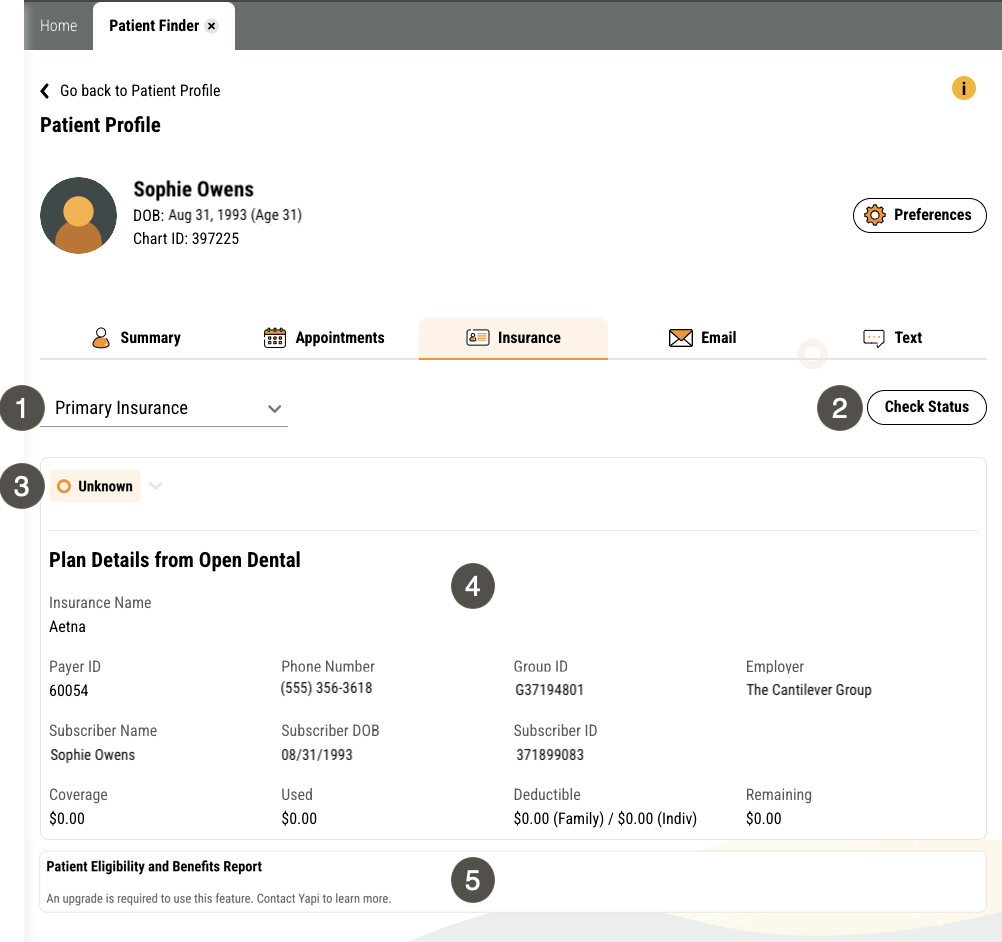Click the patient name Sophie Owens heading
The height and width of the screenshot is (942, 1002).
click(194, 189)
